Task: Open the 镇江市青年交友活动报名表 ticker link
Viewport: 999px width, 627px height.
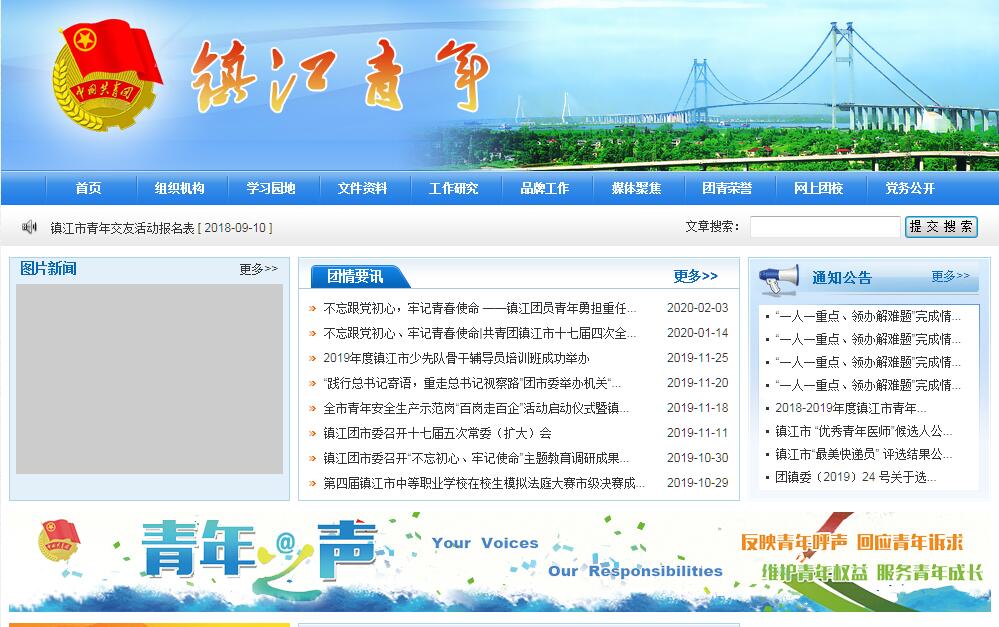Action: [x=161, y=228]
